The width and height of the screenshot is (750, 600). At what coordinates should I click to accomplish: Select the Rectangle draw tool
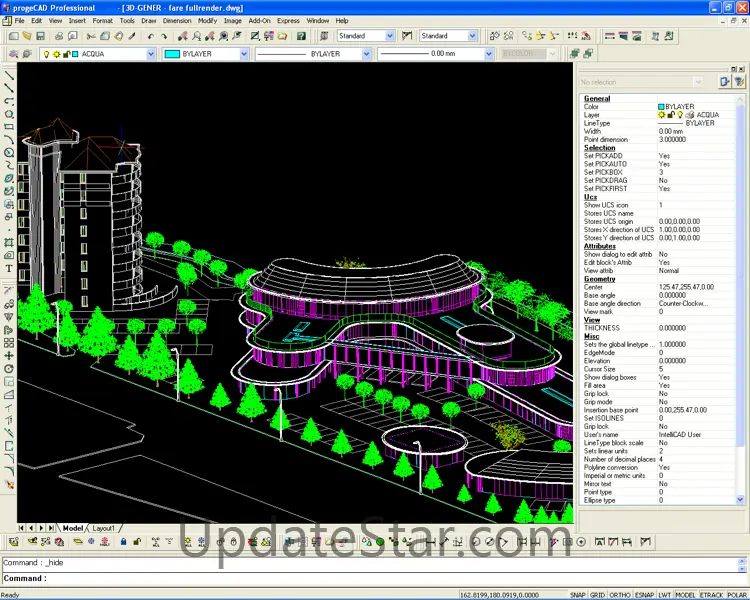click(x=9, y=127)
